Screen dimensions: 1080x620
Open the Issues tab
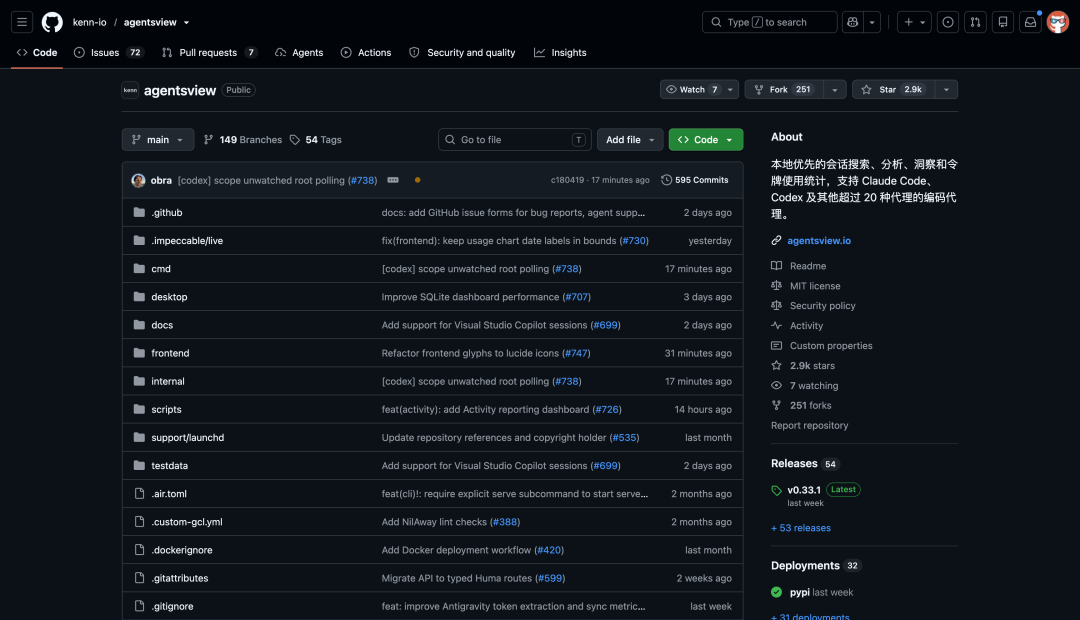coord(108,52)
